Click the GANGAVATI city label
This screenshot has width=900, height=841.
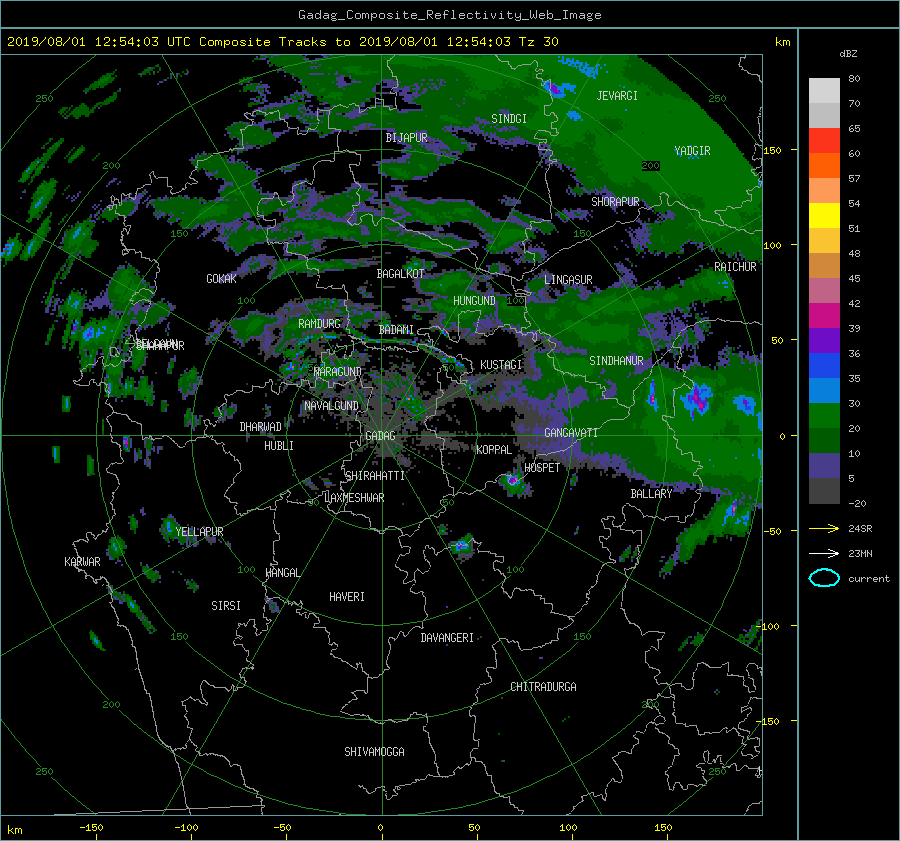[x=571, y=433]
